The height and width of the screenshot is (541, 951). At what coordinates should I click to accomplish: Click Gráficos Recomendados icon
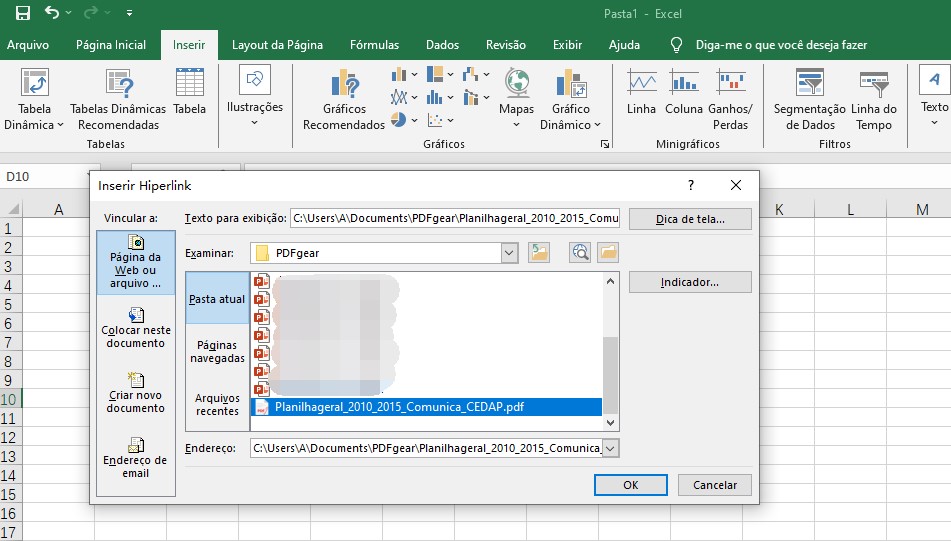click(x=344, y=84)
